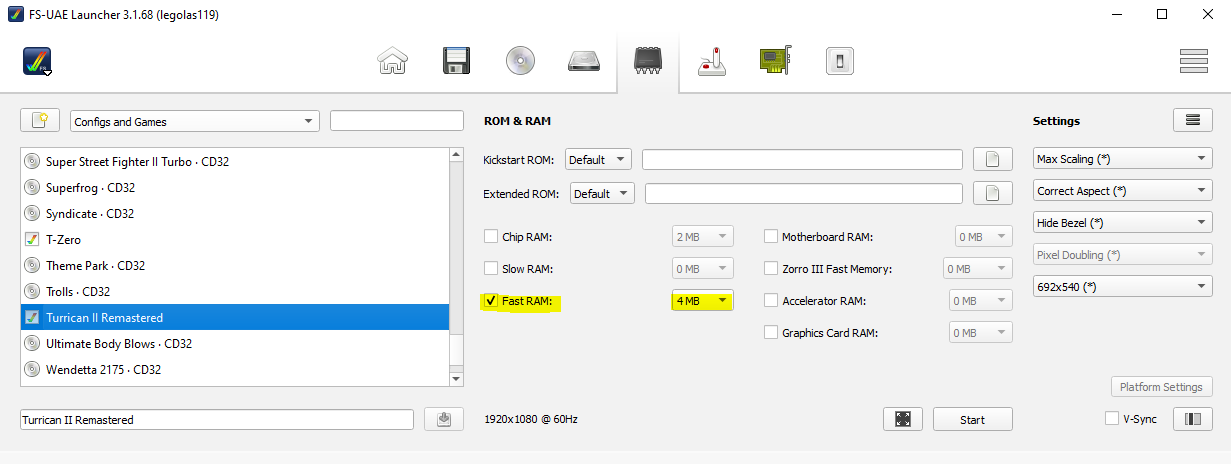Open the expansion card tab
This screenshot has height=464, width=1231.
coord(775,61)
